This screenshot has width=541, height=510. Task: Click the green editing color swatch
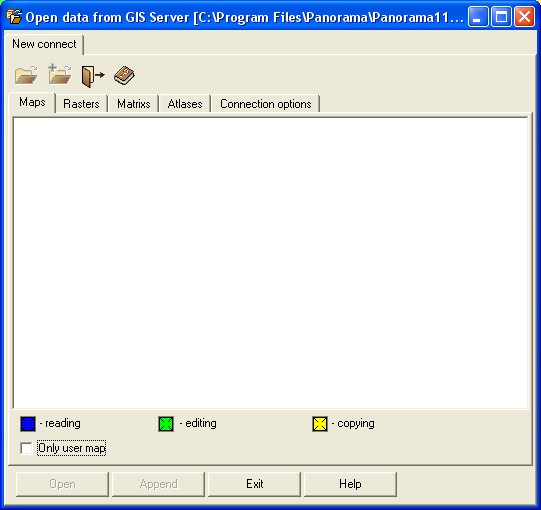(x=166, y=424)
